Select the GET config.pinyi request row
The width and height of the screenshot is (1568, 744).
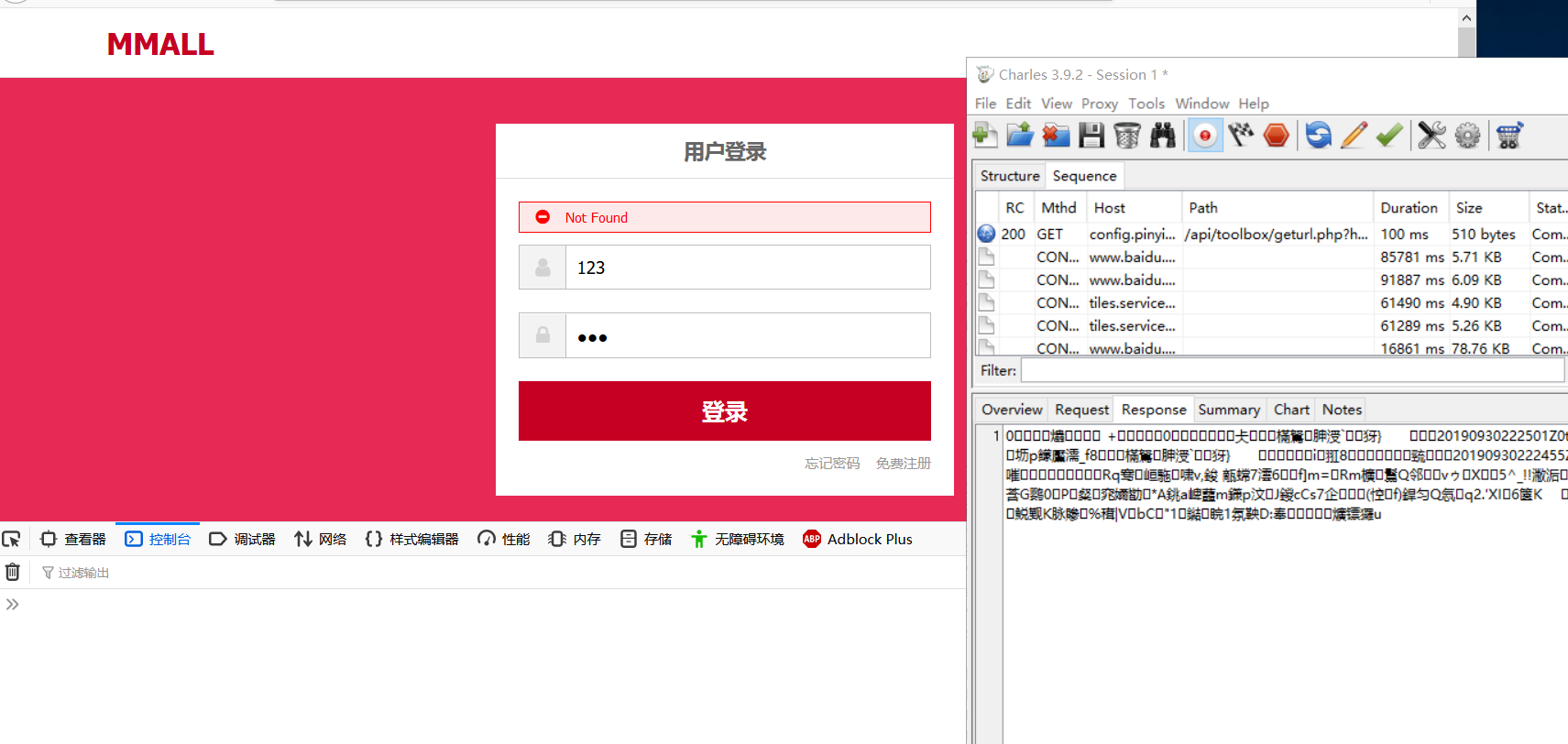tap(1272, 235)
